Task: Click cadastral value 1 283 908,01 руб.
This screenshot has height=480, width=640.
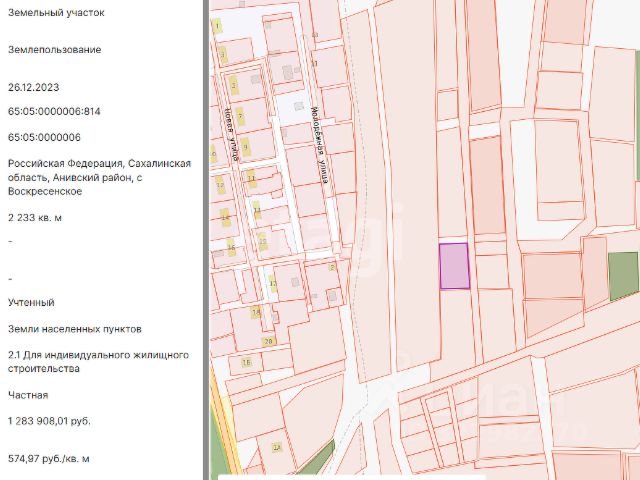Action: click(x=49, y=421)
